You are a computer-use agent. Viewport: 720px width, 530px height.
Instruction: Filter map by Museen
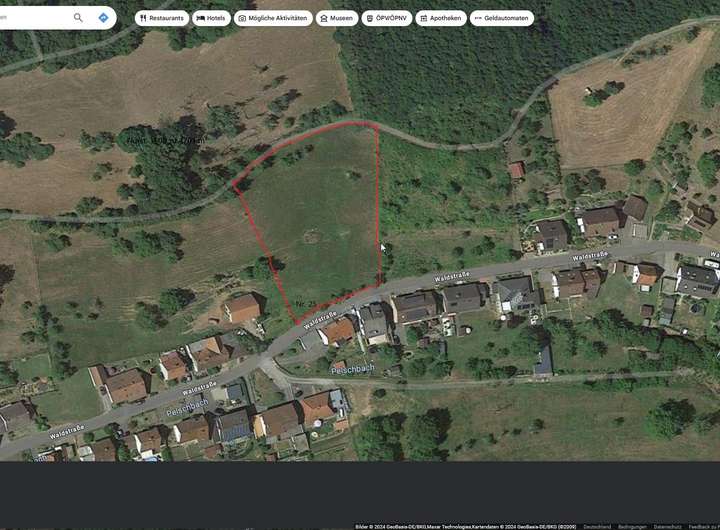(337, 18)
